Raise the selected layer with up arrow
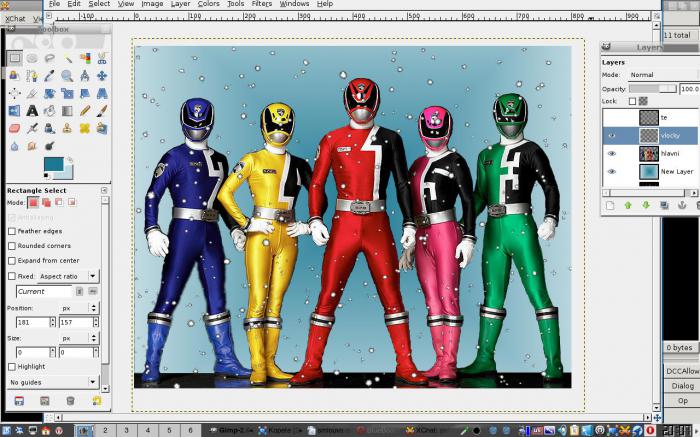 (628, 206)
